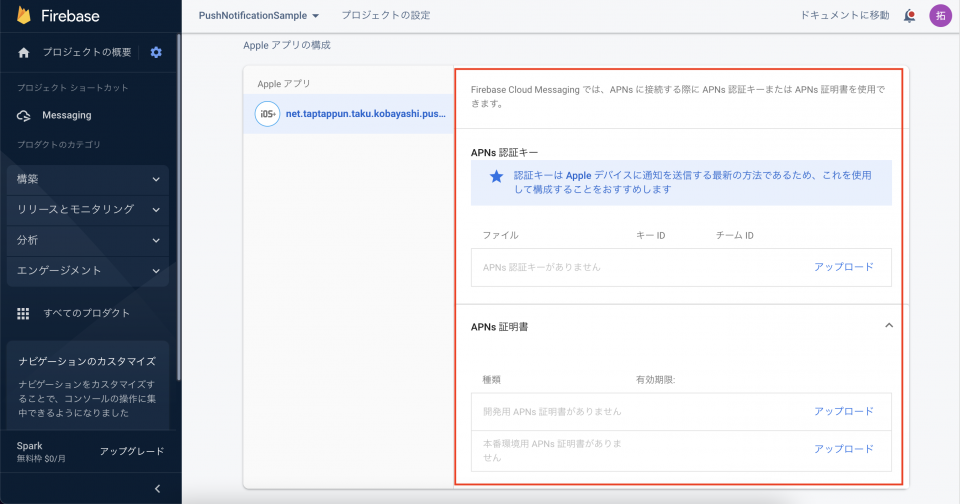Screen dimensions: 960x504
Task: Click the iOS+ app badge icon
Action: click(x=268, y=114)
